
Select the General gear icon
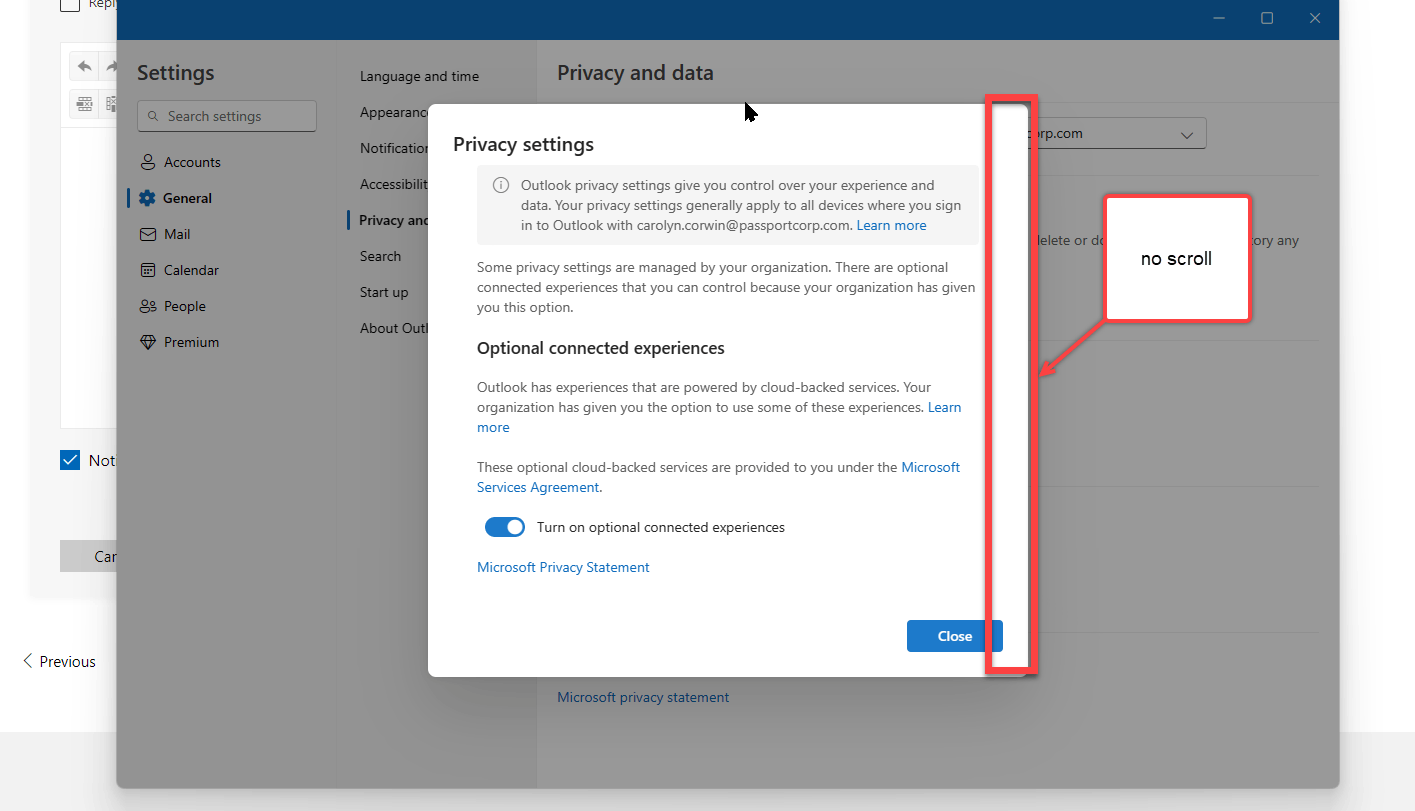coord(148,198)
